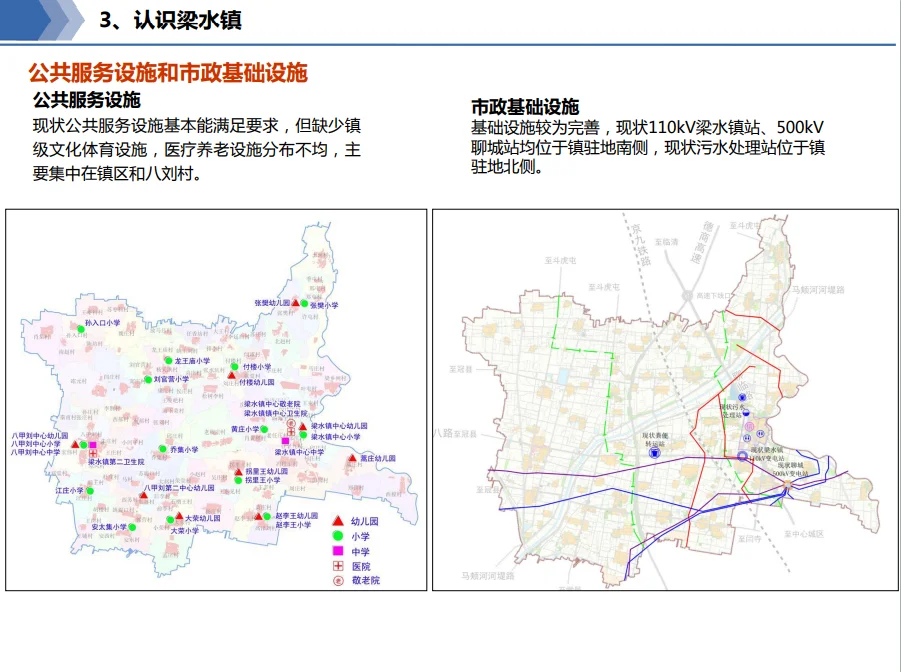
Task: Click the magenta 中学 legend swatch
Action: [338, 551]
